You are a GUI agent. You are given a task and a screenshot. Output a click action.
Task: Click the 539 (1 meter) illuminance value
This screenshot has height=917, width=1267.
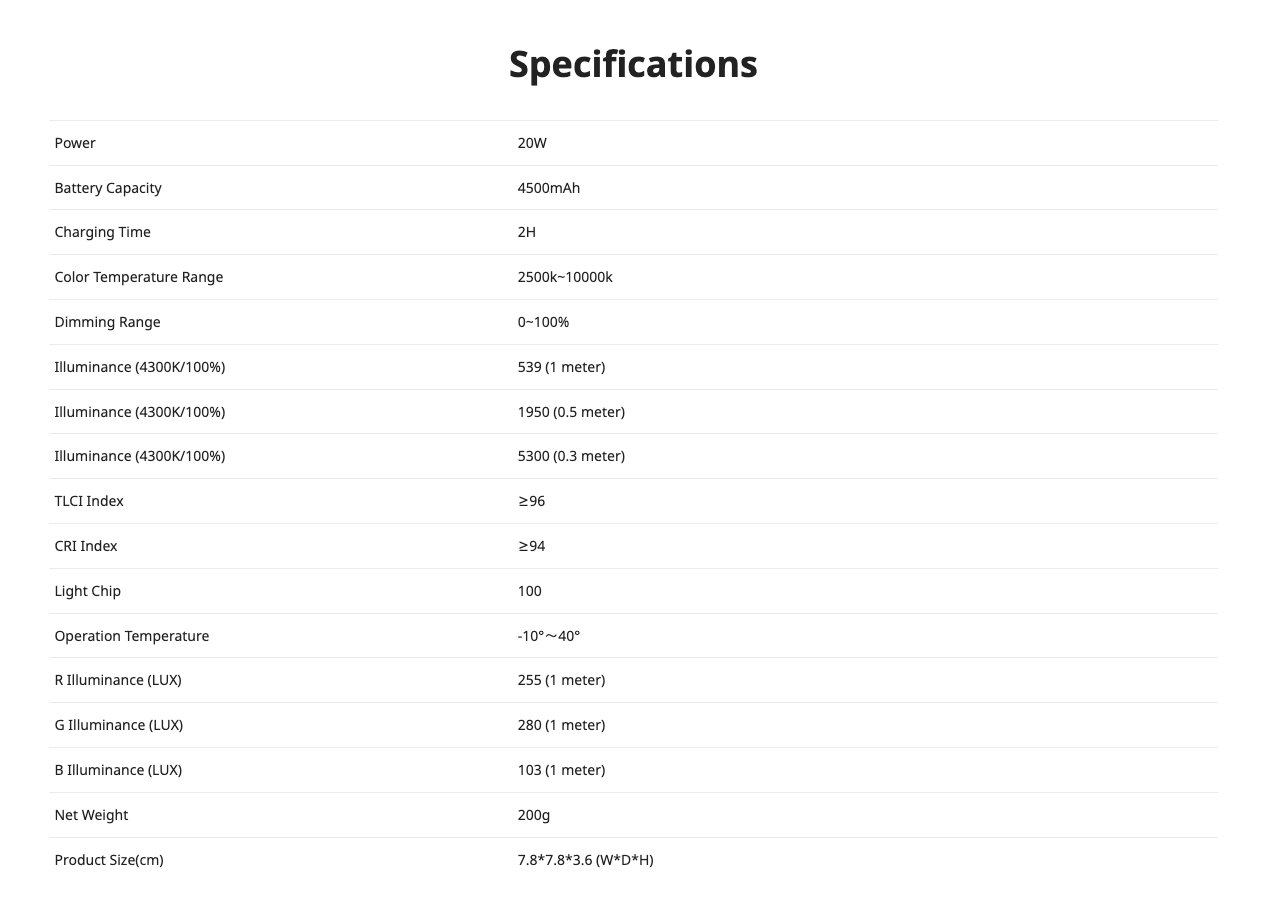click(561, 367)
